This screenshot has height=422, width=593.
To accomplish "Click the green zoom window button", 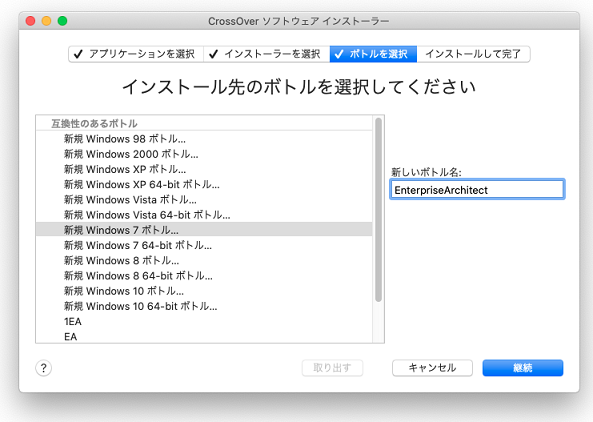I will click(62, 21).
